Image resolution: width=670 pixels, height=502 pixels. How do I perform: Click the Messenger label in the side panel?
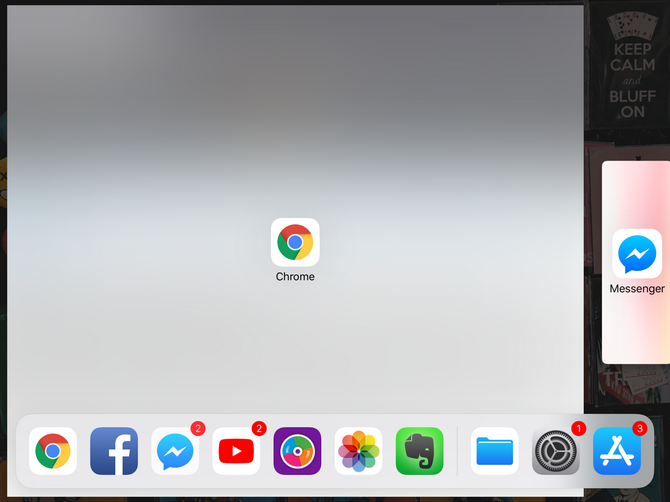click(x=637, y=289)
